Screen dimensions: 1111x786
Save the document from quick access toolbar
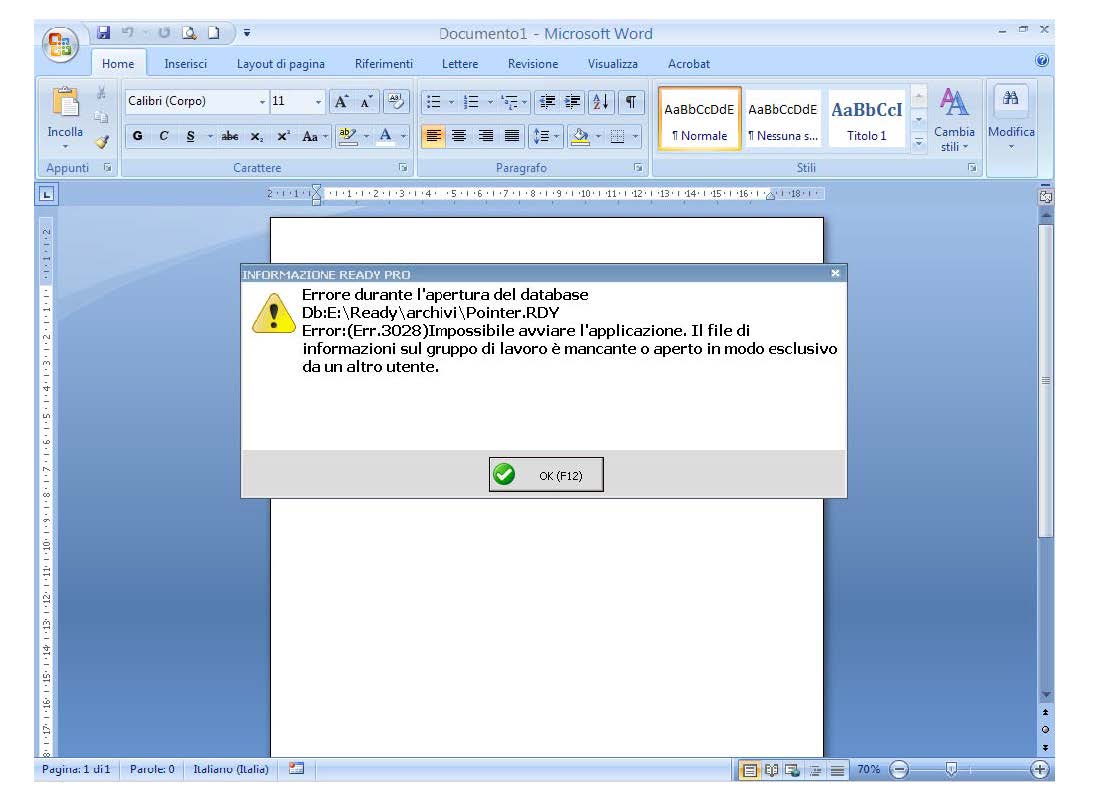coord(104,33)
